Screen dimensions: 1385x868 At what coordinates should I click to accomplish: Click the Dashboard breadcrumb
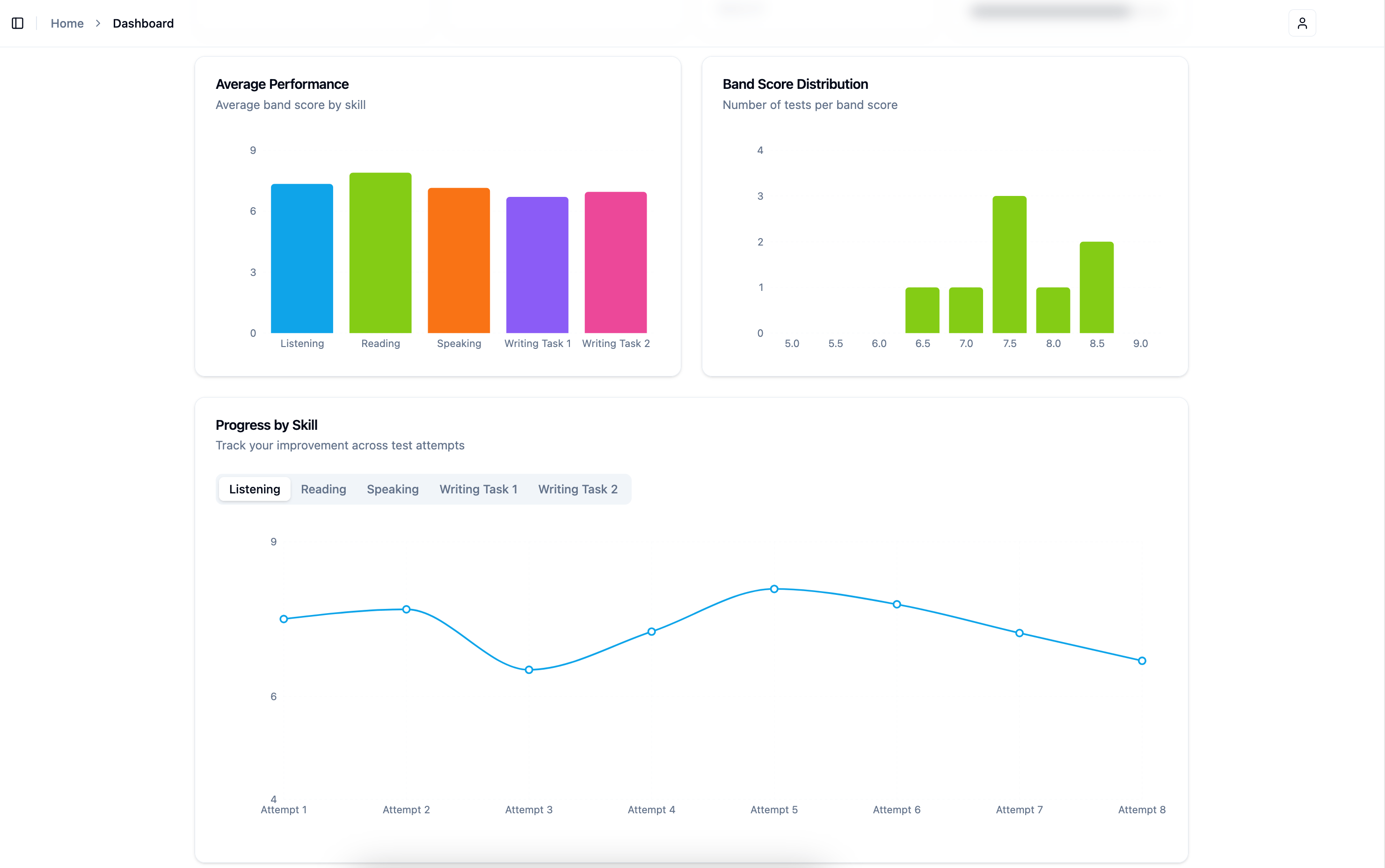(x=143, y=23)
